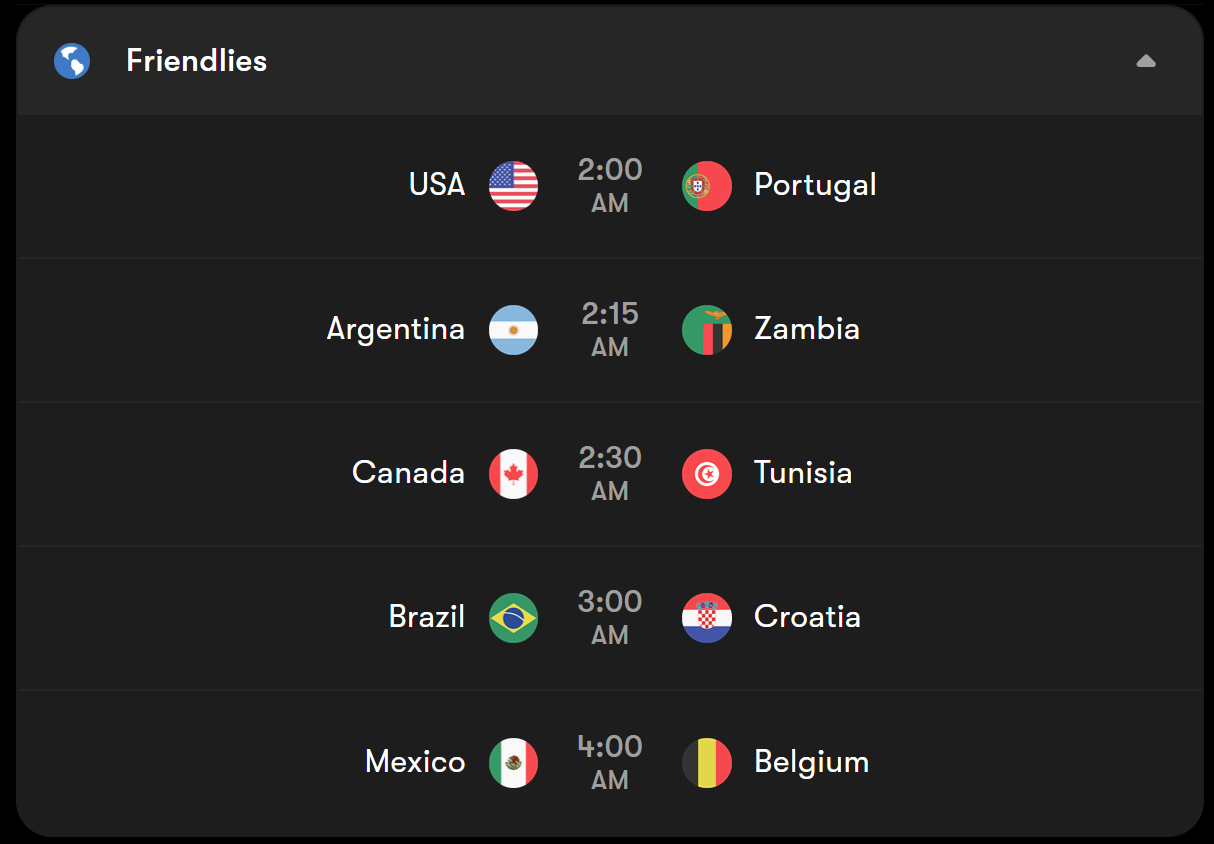The width and height of the screenshot is (1214, 844).
Task: Select the Brazil team name
Action: [427, 616]
